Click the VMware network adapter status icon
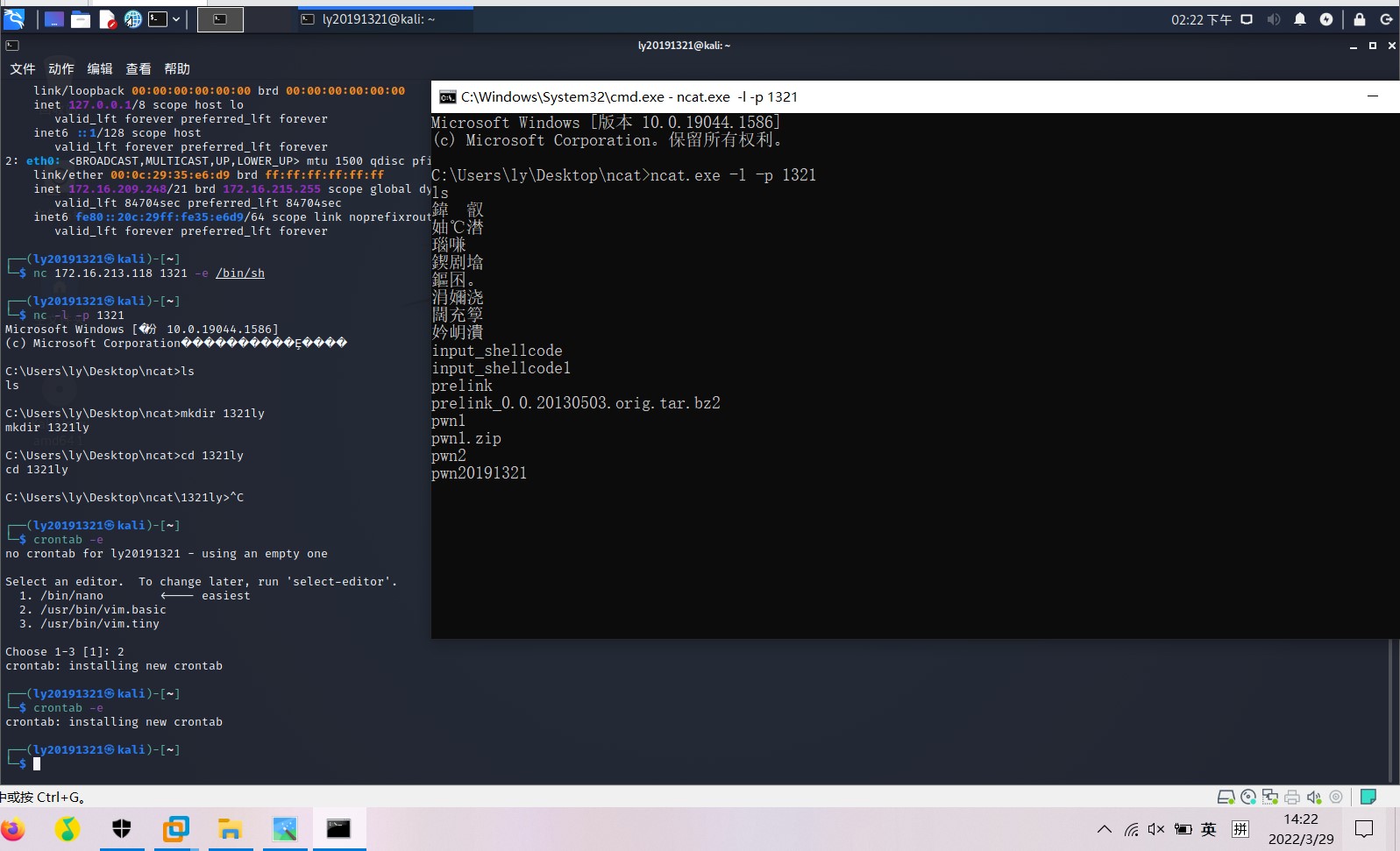The image size is (1400, 851). [x=1270, y=797]
